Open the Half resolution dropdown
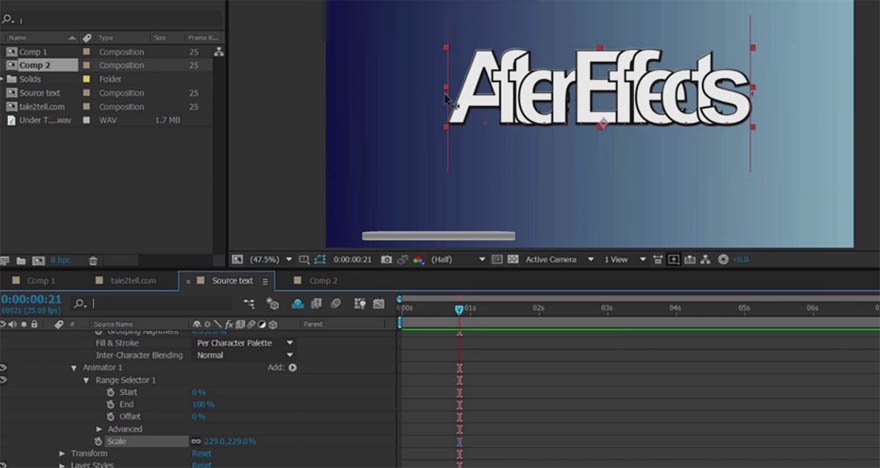The image size is (880, 468). click(457, 259)
